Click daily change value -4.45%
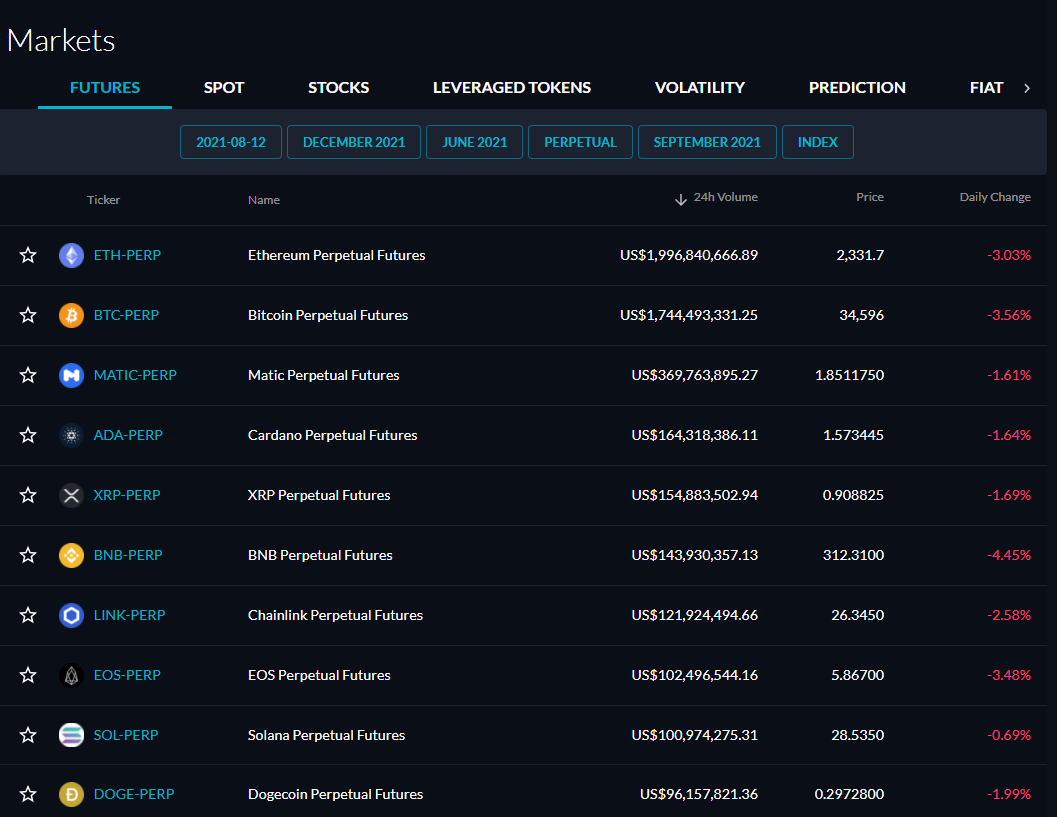1057x817 pixels. pyautogui.click(x=1009, y=555)
